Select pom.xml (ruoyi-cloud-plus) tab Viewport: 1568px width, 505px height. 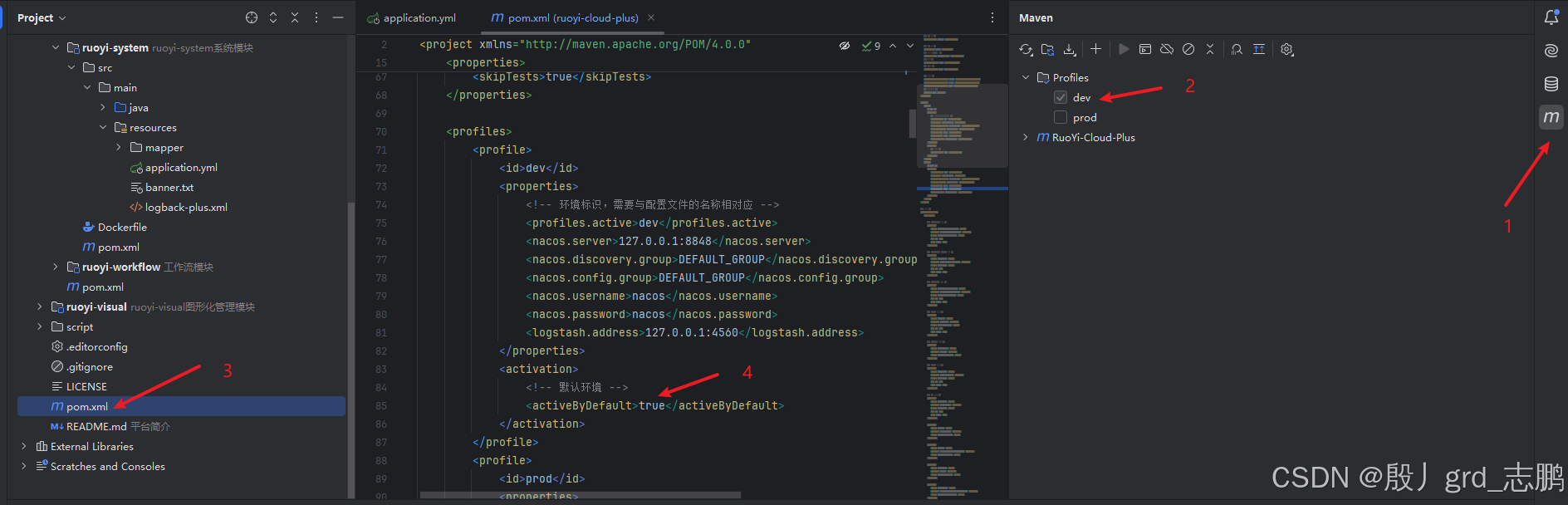pos(565,17)
